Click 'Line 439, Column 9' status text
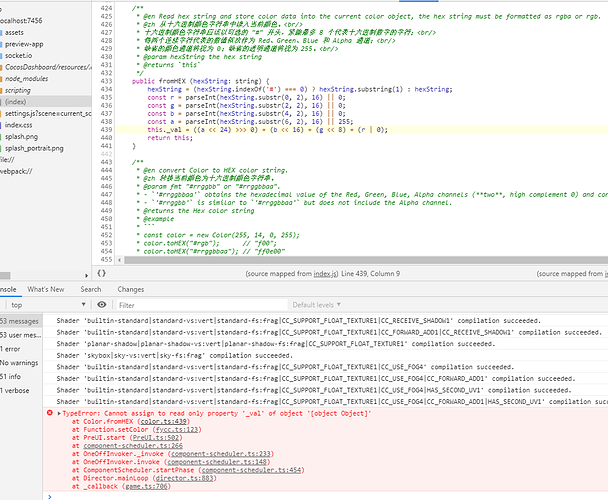This screenshot has width=608, height=500. point(370,274)
